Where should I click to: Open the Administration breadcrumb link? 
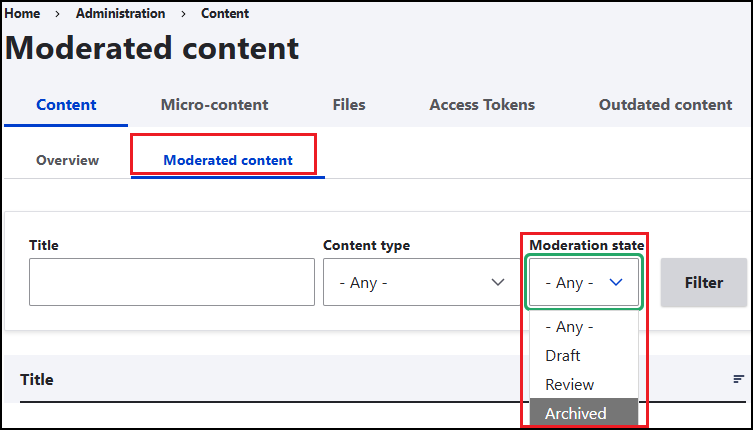tap(120, 13)
